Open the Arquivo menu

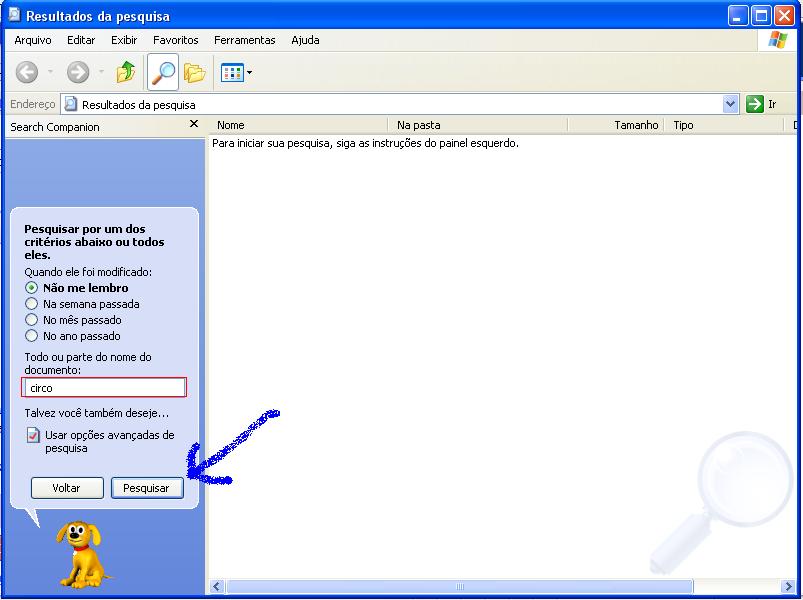[33, 40]
